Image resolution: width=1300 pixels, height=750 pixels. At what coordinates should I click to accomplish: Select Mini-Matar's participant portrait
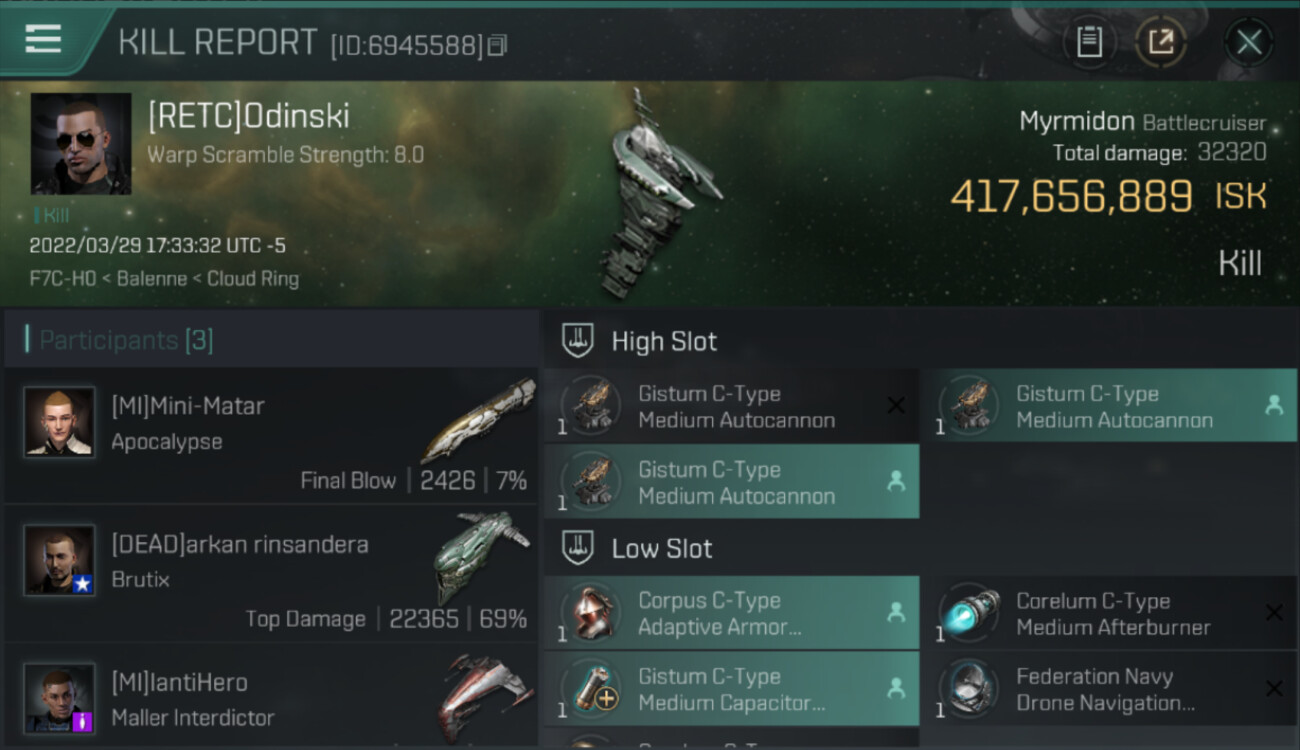click(x=60, y=422)
